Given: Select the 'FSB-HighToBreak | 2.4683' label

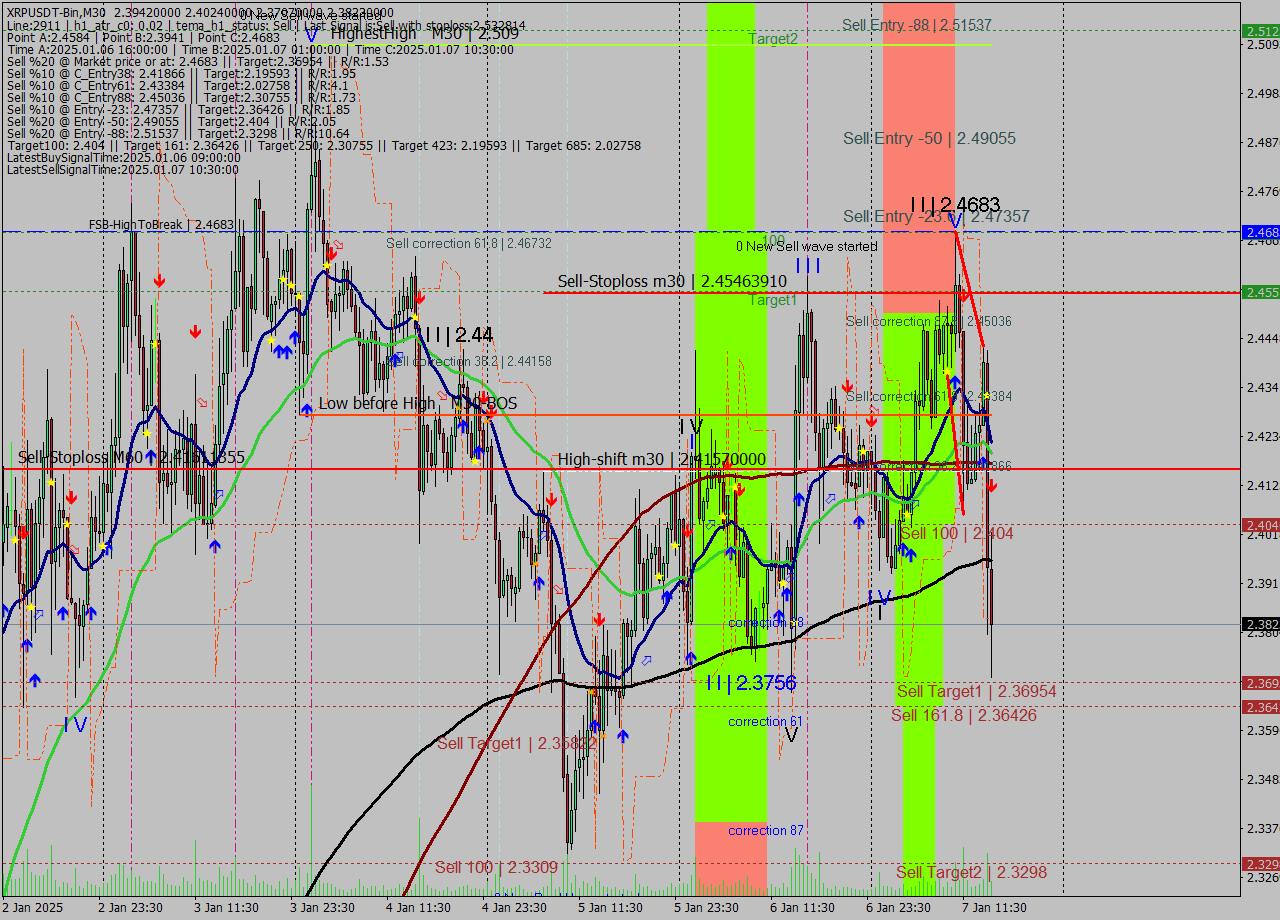Looking at the screenshot, I should click(x=161, y=225).
